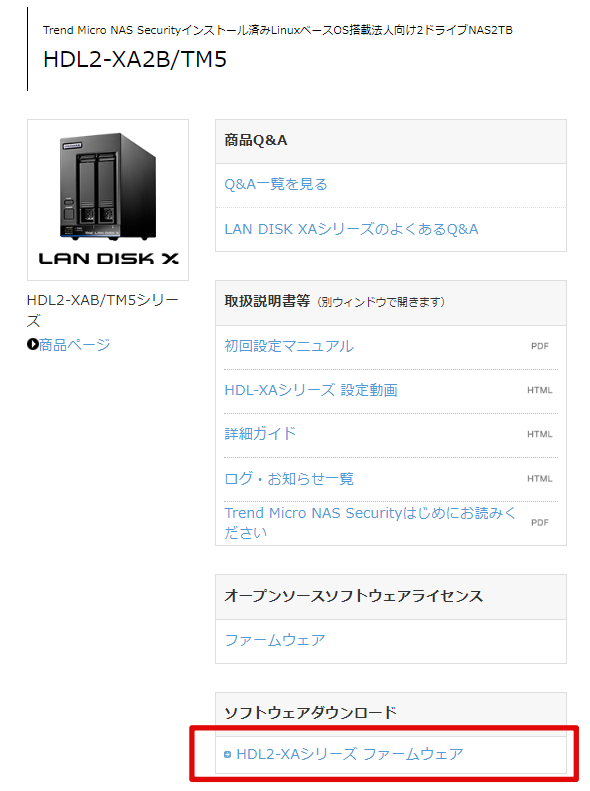Screen dimensions: 590x791
Task: Open ファームウェア under オープンソースソフトウェアライセンス
Action: [275, 641]
